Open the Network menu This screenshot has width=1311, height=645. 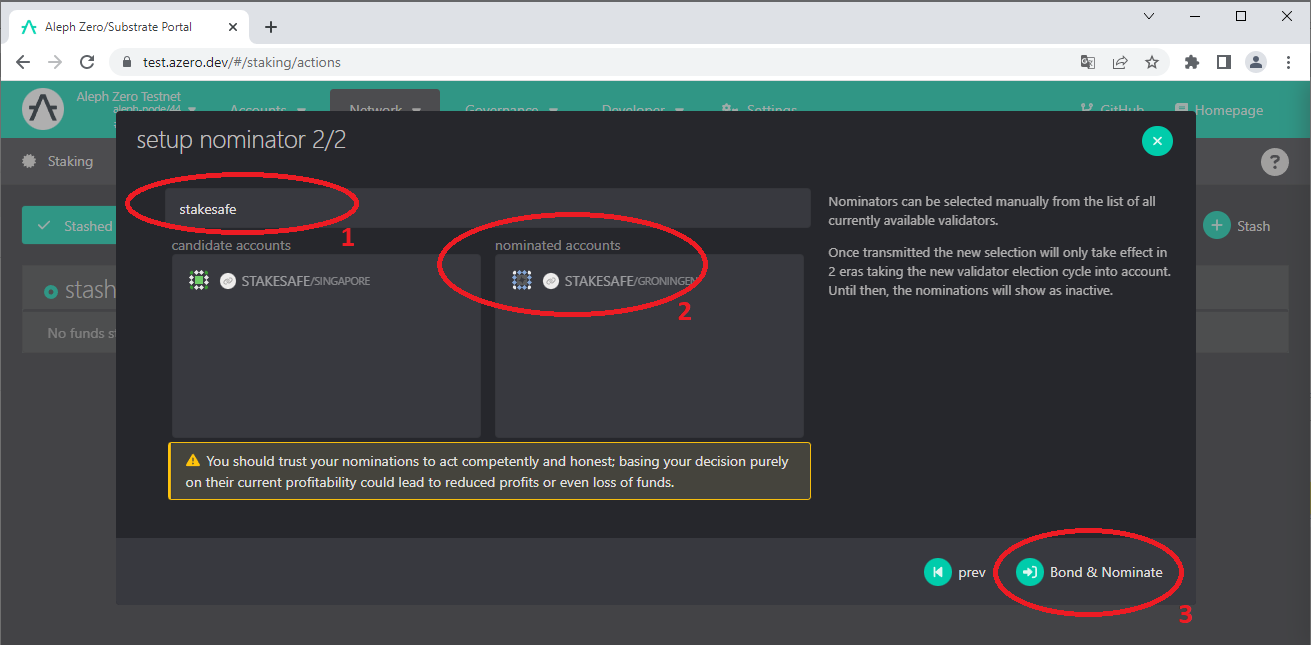click(385, 110)
